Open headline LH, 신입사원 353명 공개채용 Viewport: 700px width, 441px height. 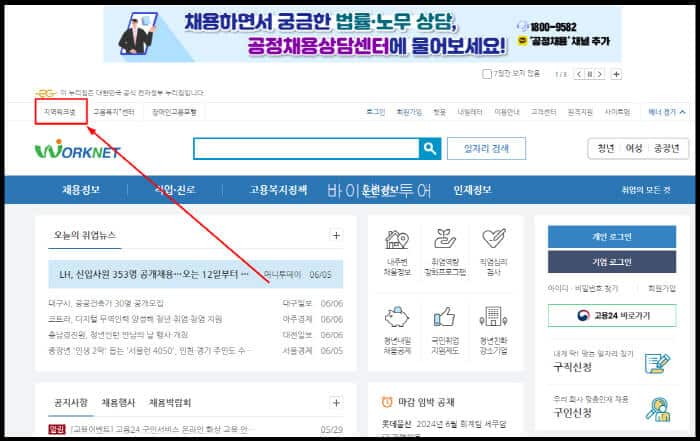coord(154,274)
